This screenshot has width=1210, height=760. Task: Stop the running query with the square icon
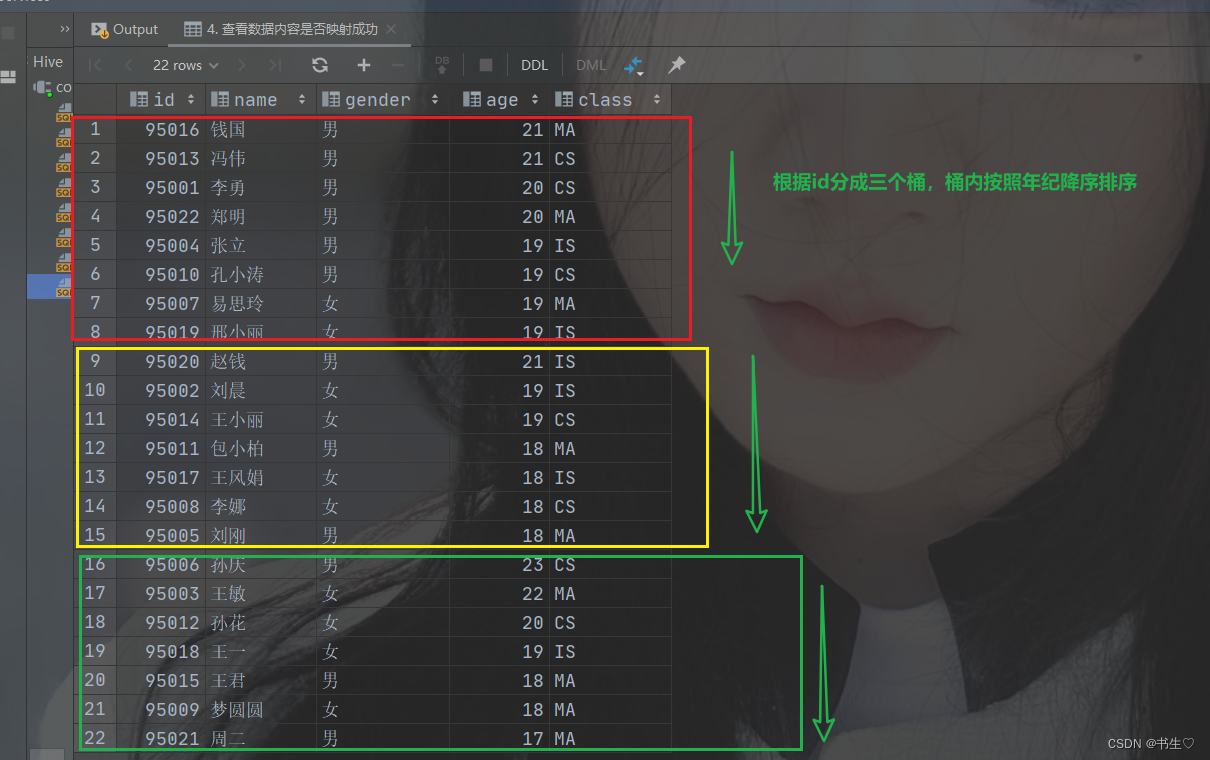tap(486, 65)
